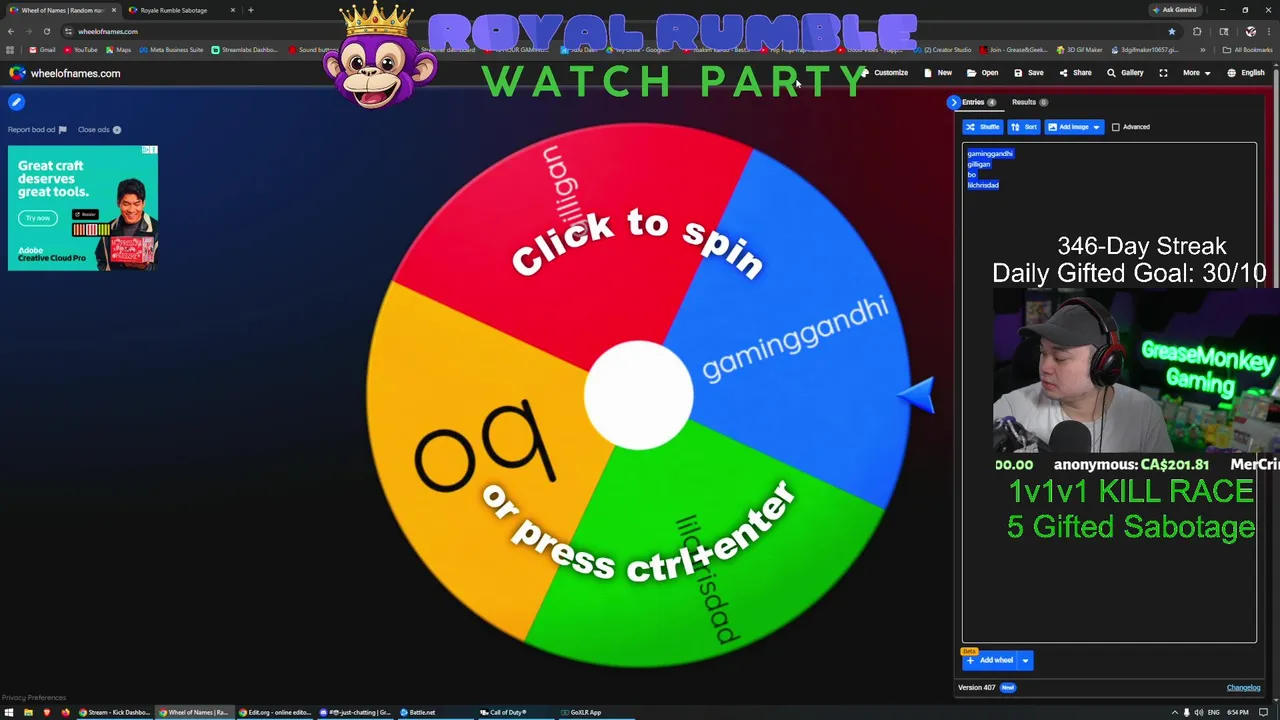Share the wheel
Image resolution: width=1280 pixels, height=720 pixels.
1075,73
